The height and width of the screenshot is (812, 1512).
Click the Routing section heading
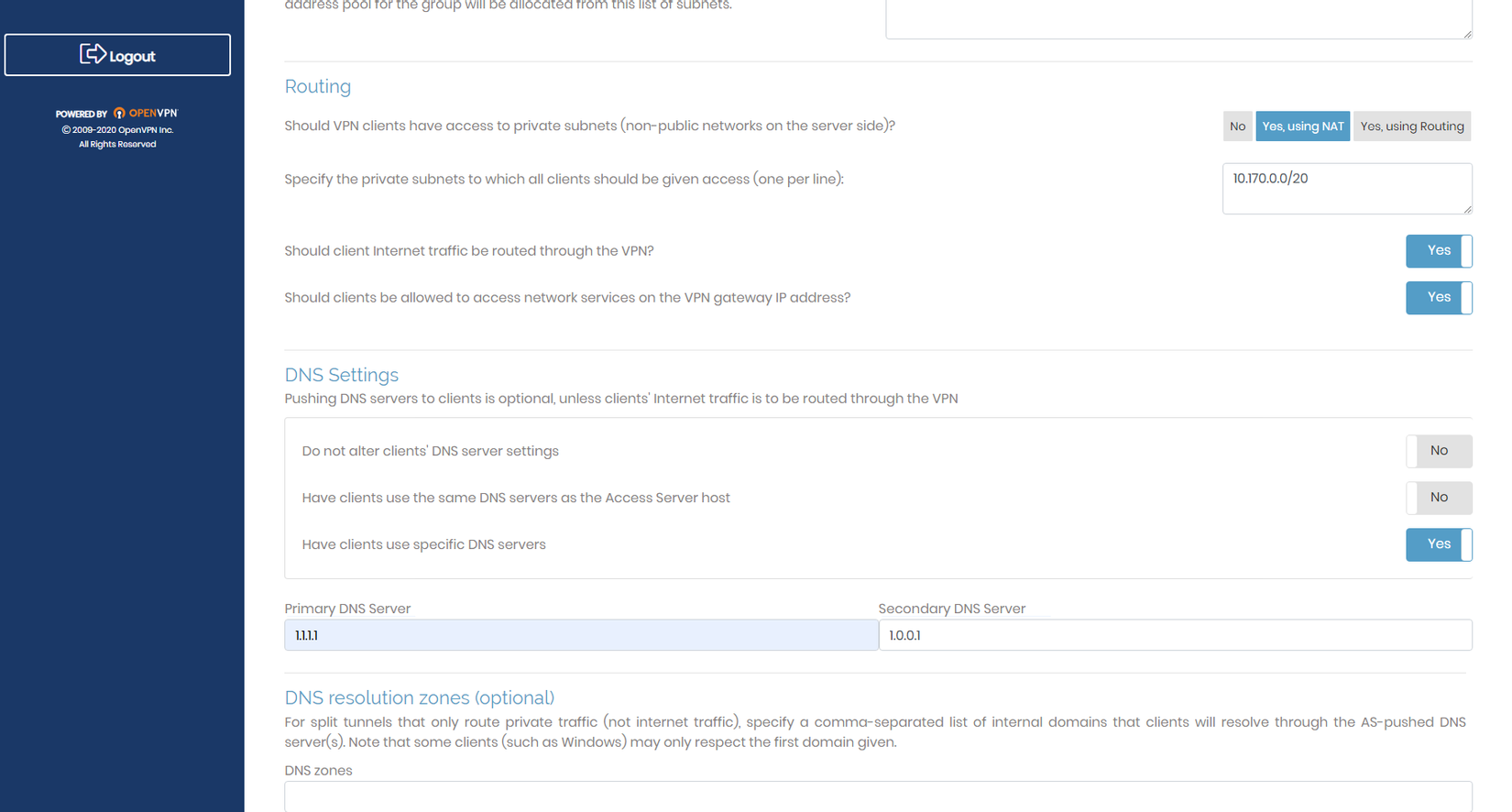pyautogui.click(x=317, y=86)
